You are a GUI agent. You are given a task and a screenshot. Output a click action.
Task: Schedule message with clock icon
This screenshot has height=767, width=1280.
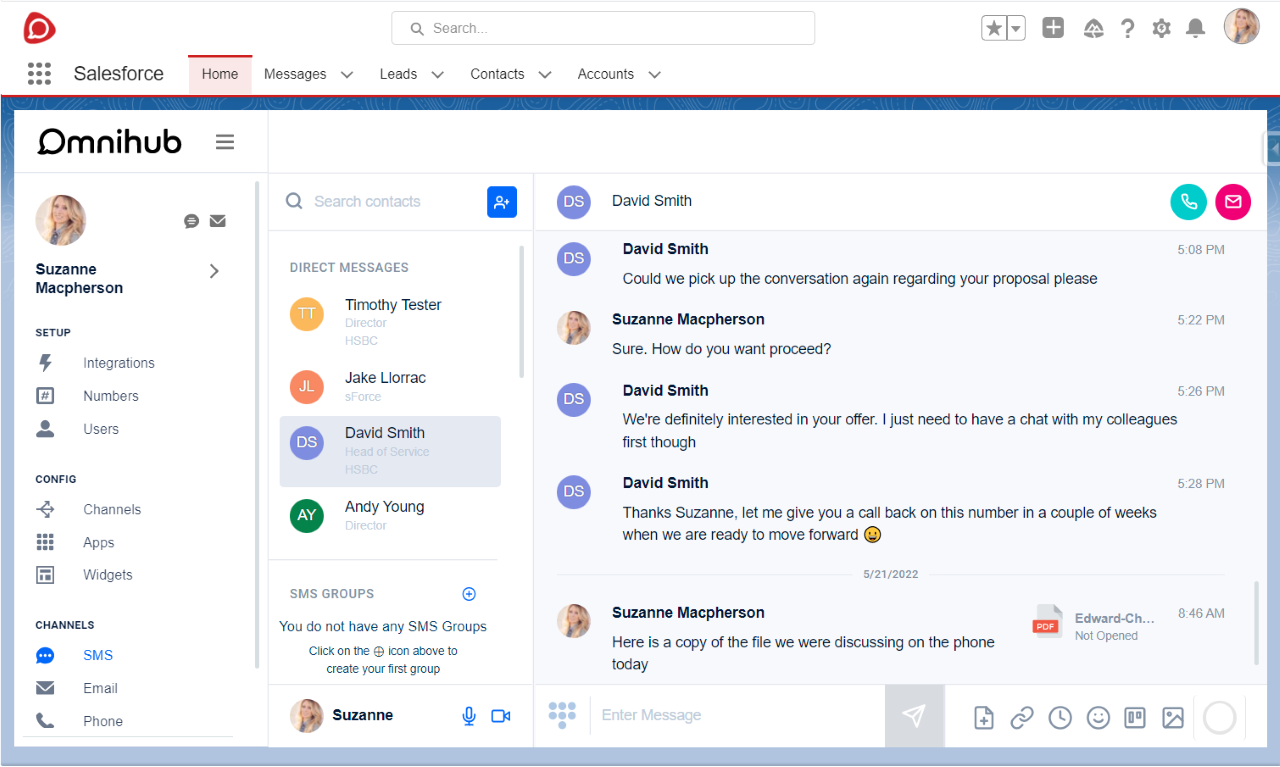pyautogui.click(x=1060, y=717)
